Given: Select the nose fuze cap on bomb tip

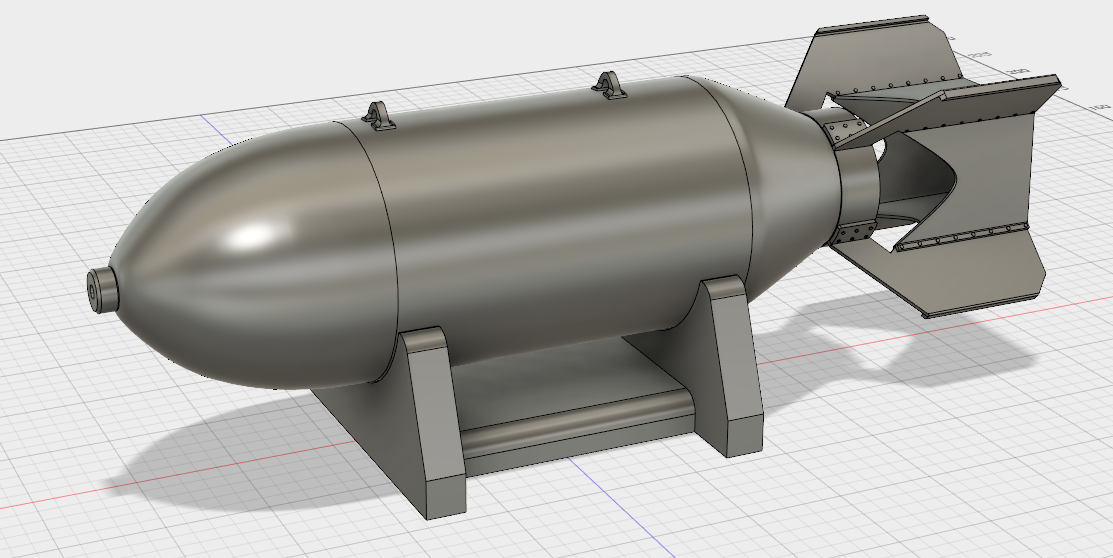Looking at the screenshot, I should click(x=102, y=289).
